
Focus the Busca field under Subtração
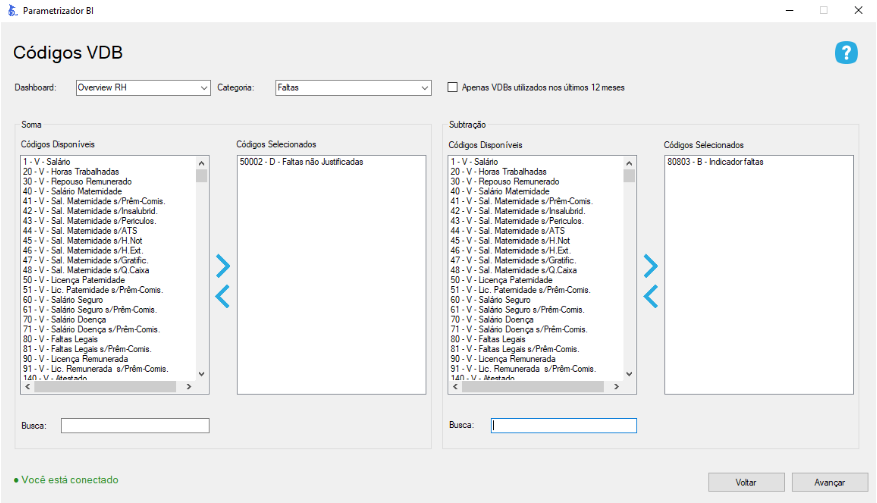(563, 426)
